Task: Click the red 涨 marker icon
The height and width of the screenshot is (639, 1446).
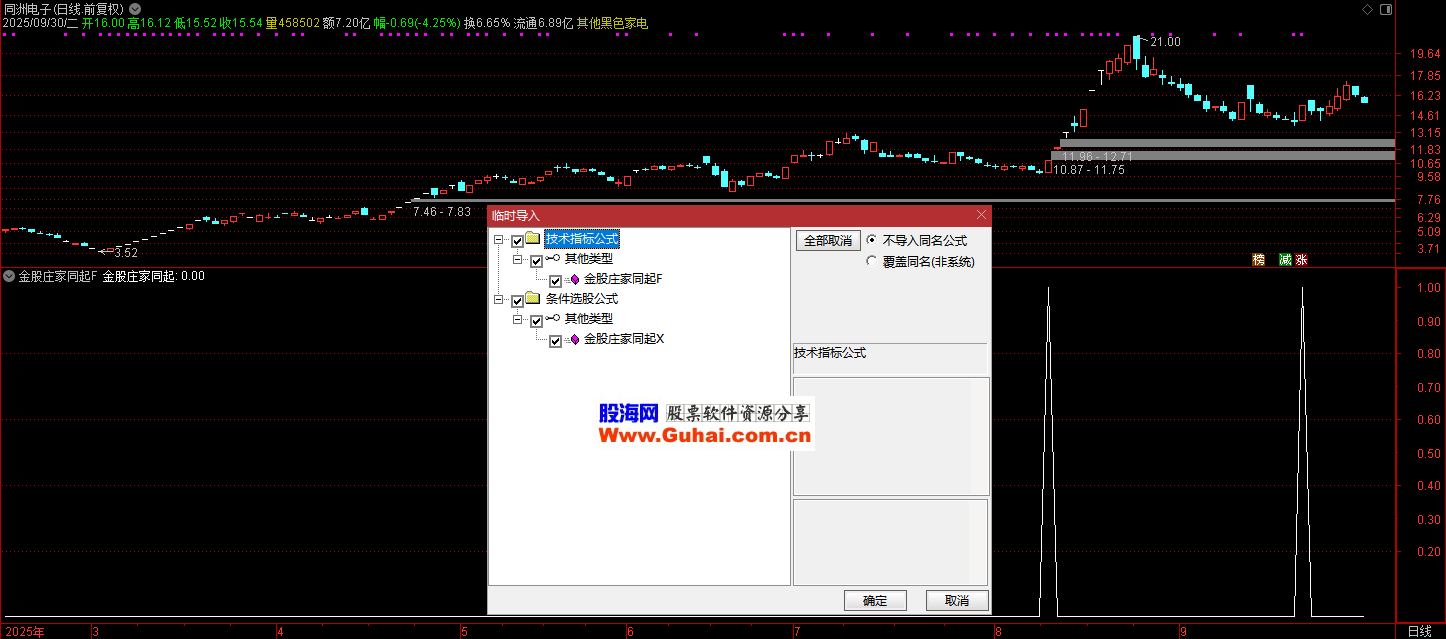Action: click(1301, 260)
